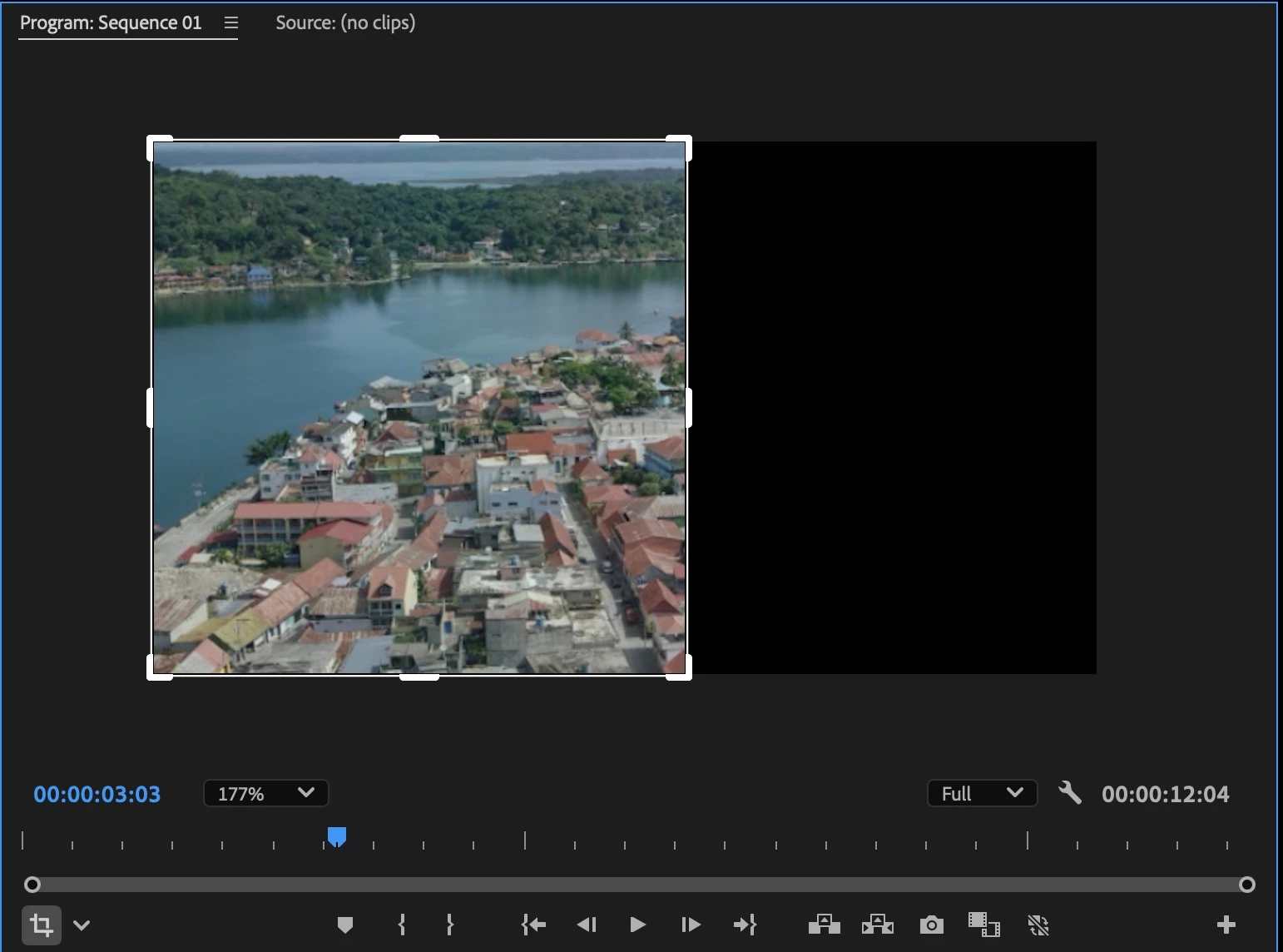Toggle proxies button
1283x952 pixels.
[1038, 925]
